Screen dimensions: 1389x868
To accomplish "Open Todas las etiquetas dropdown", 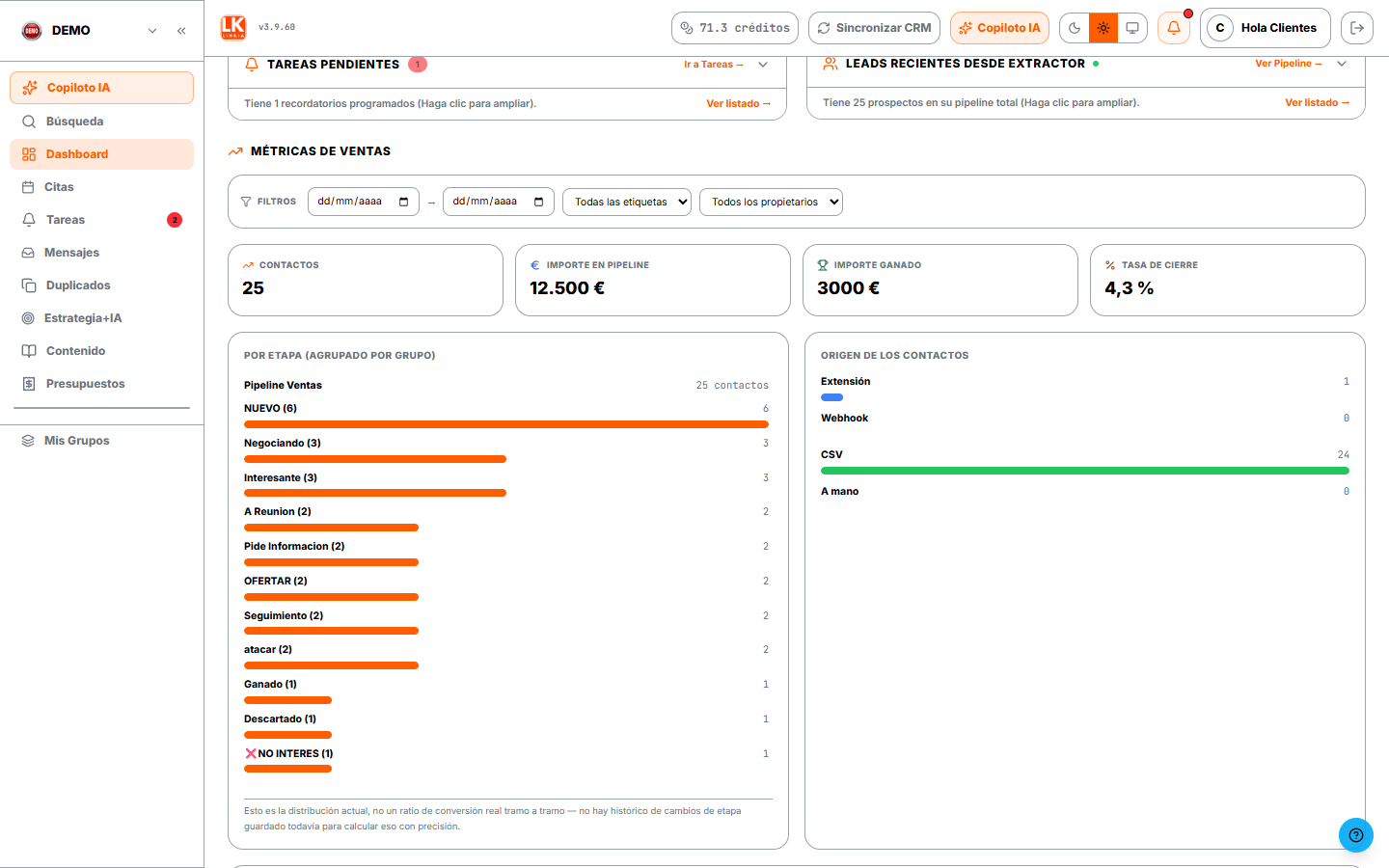I will pyautogui.click(x=627, y=202).
